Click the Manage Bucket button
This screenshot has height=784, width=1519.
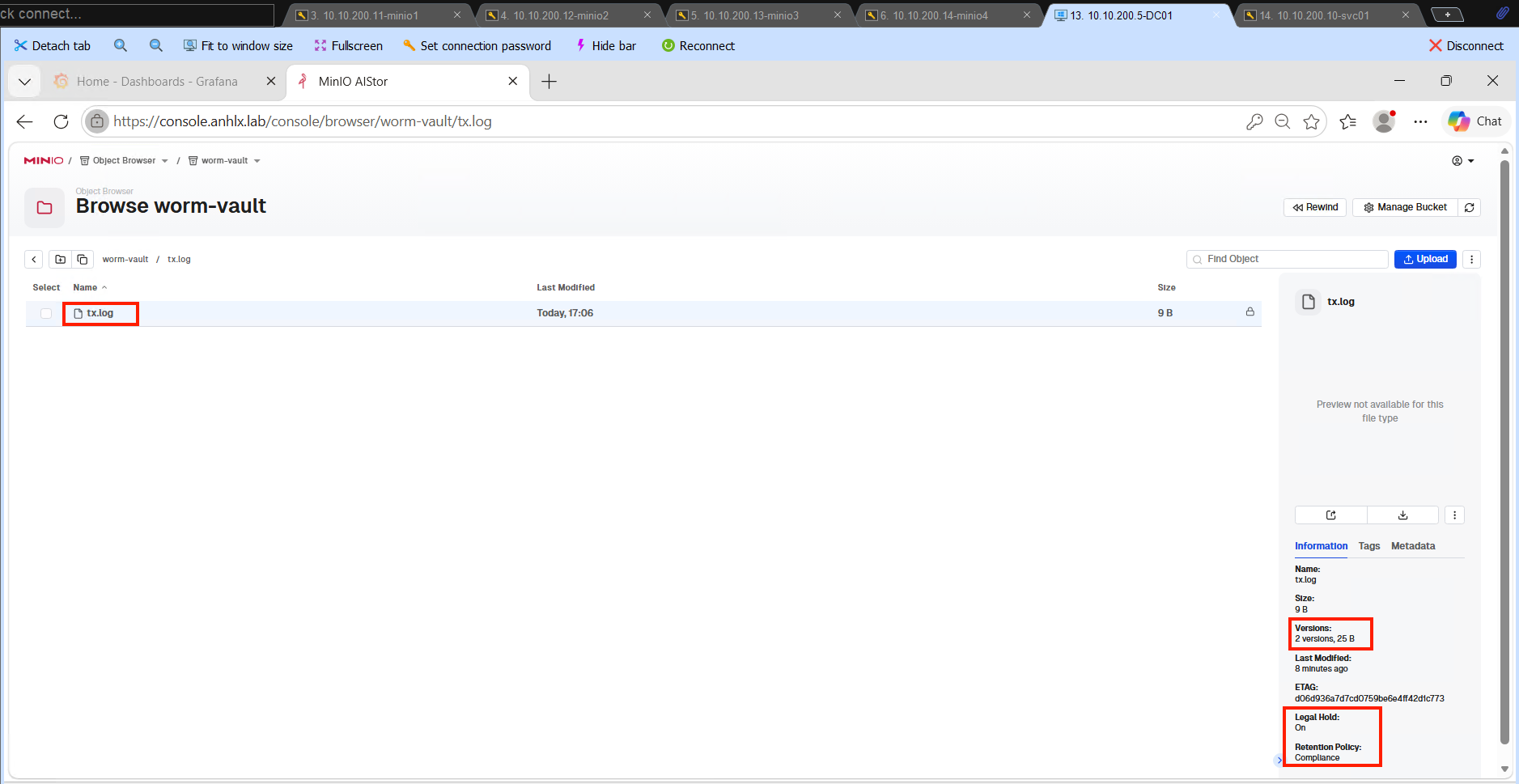pyautogui.click(x=1405, y=207)
